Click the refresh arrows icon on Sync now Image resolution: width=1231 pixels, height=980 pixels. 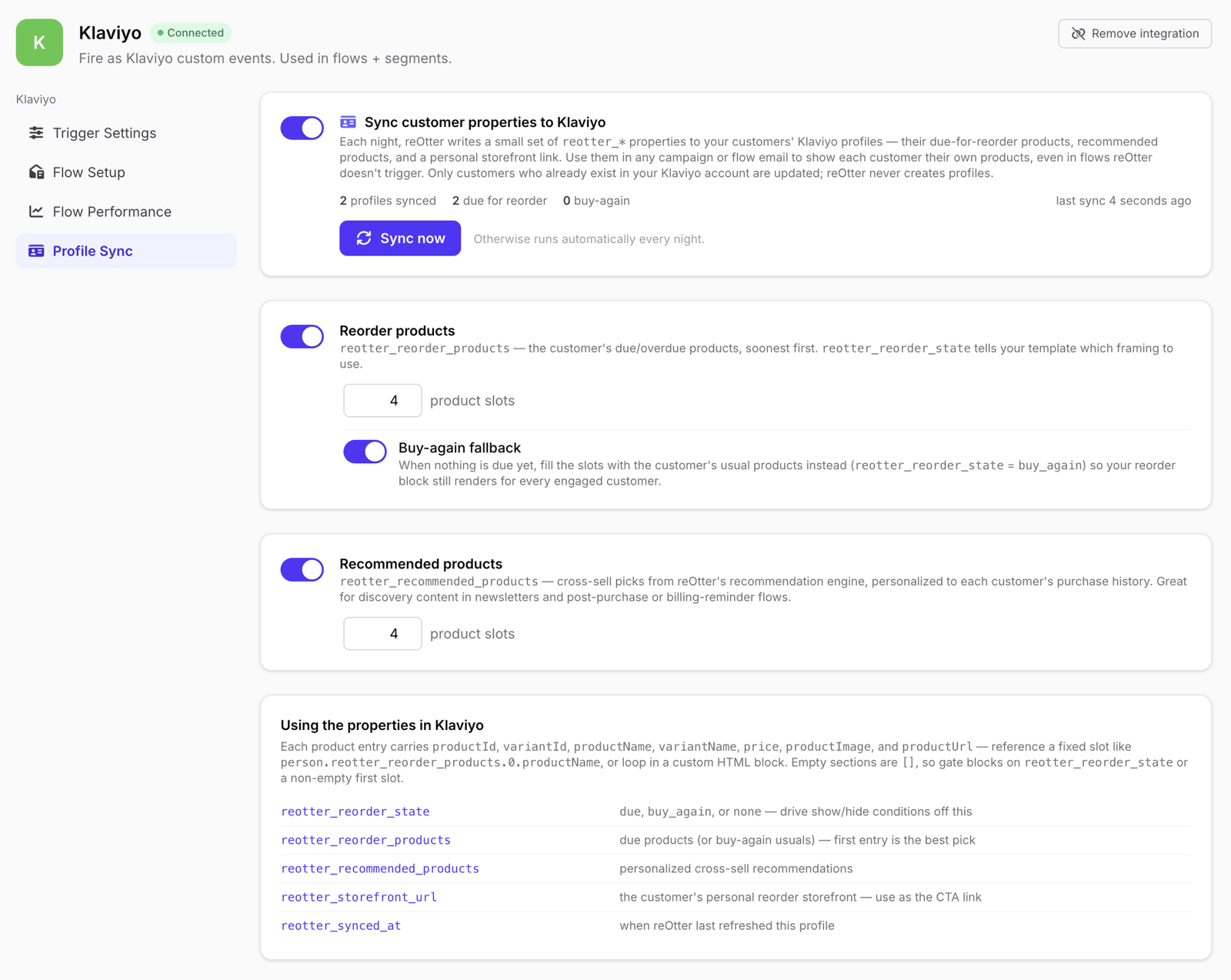point(364,238)
